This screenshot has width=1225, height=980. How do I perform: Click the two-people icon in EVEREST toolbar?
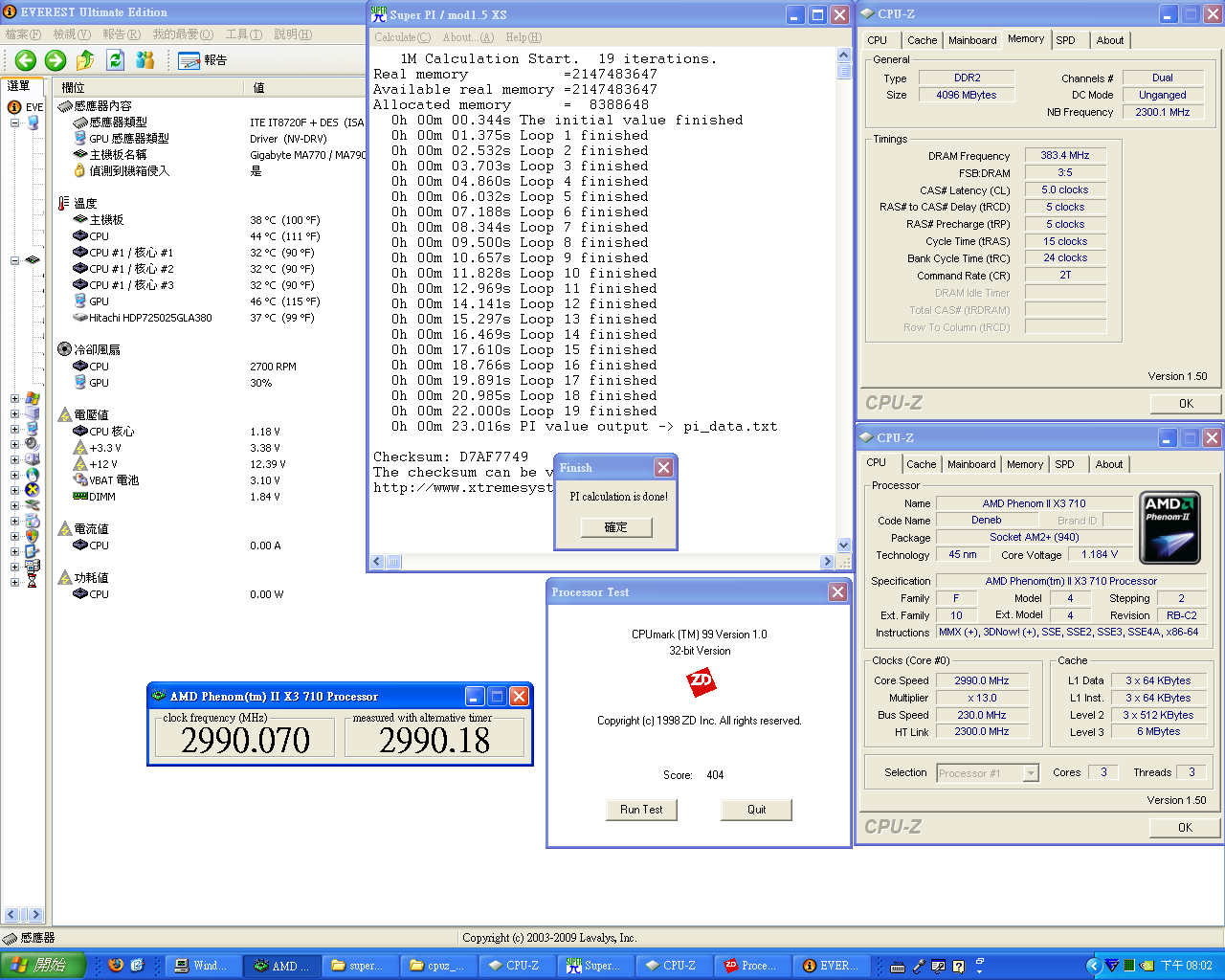(145, 60)
